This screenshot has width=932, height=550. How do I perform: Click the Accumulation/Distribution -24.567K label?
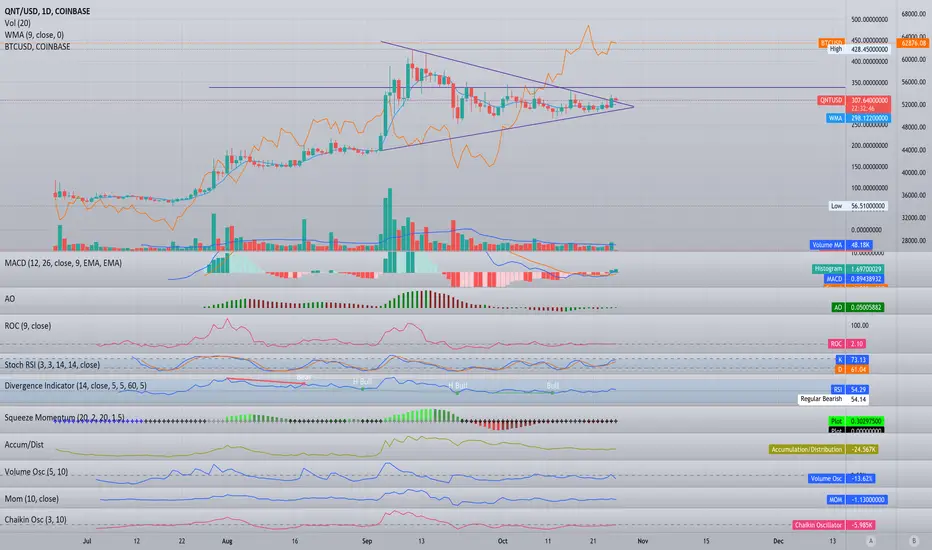pyautogui.click(x=824, y=449)
